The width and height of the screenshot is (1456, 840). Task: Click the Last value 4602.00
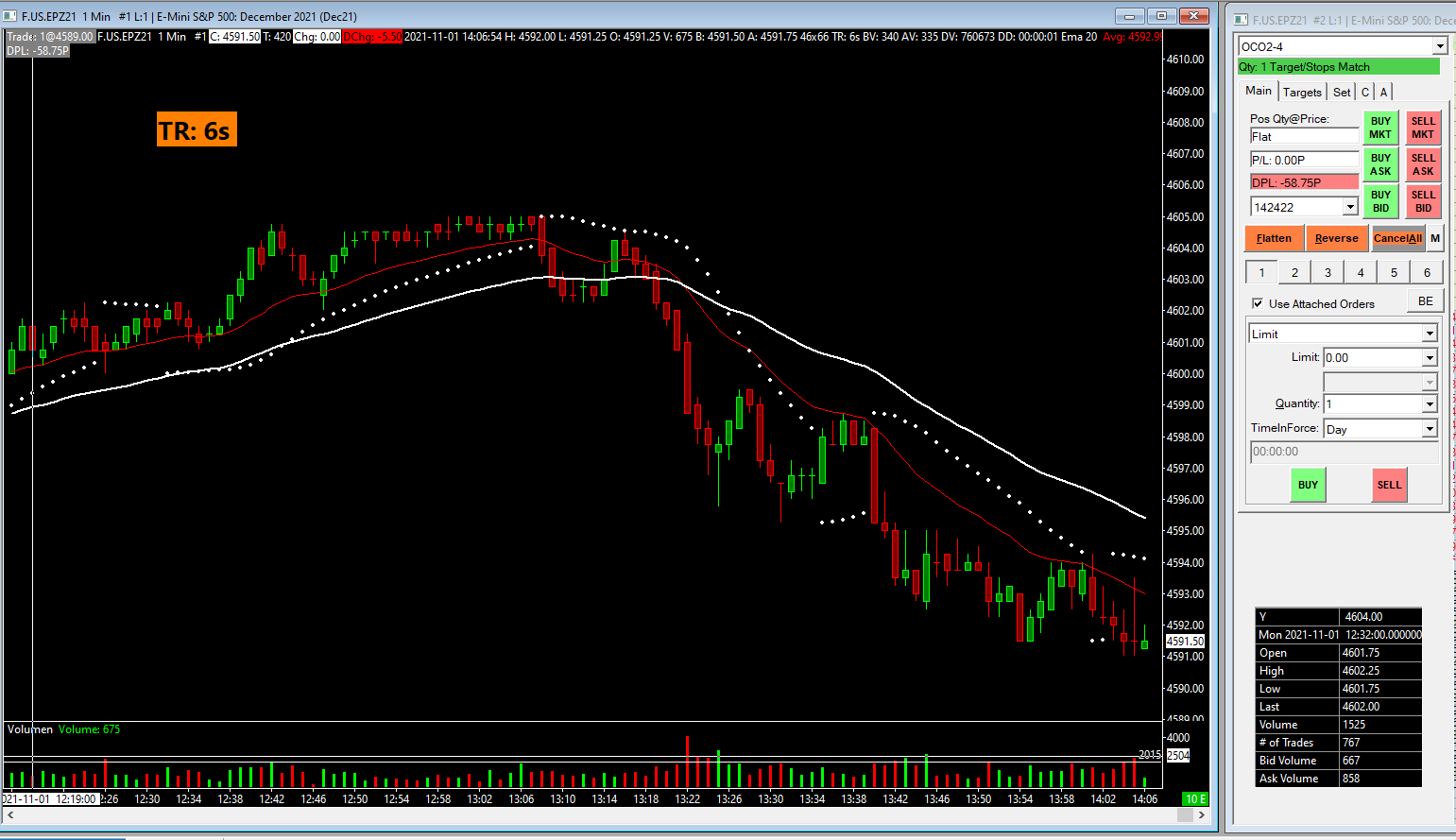[x=1380, y=706]
